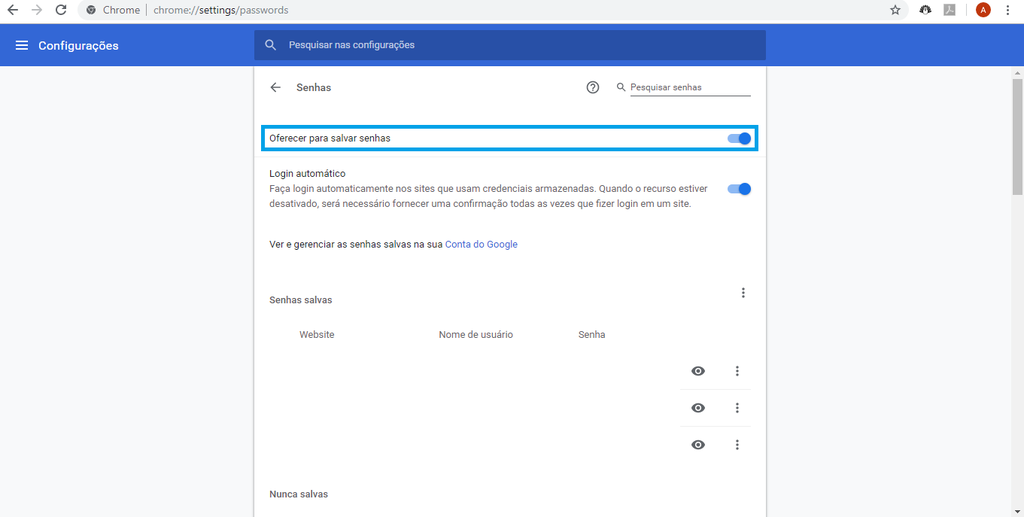This screenshot has width=1024, height=517.
Task: Go back from Senhas page arrow
Action: [x=275, y=87]
